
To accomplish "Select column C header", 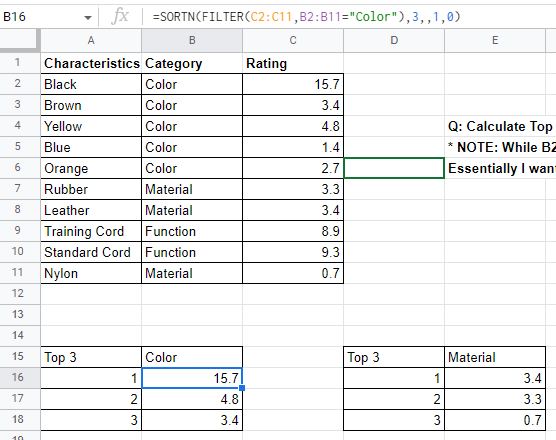I will (293, 40).
